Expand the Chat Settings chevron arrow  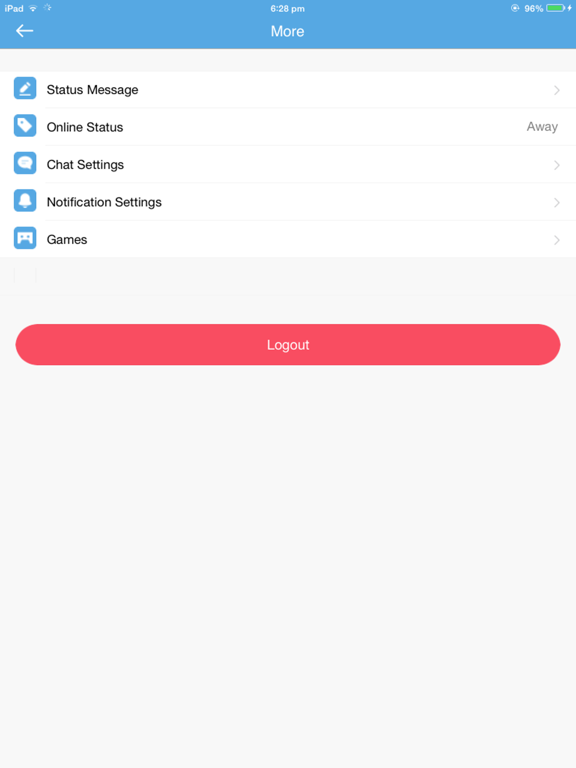tap(557, 165)
